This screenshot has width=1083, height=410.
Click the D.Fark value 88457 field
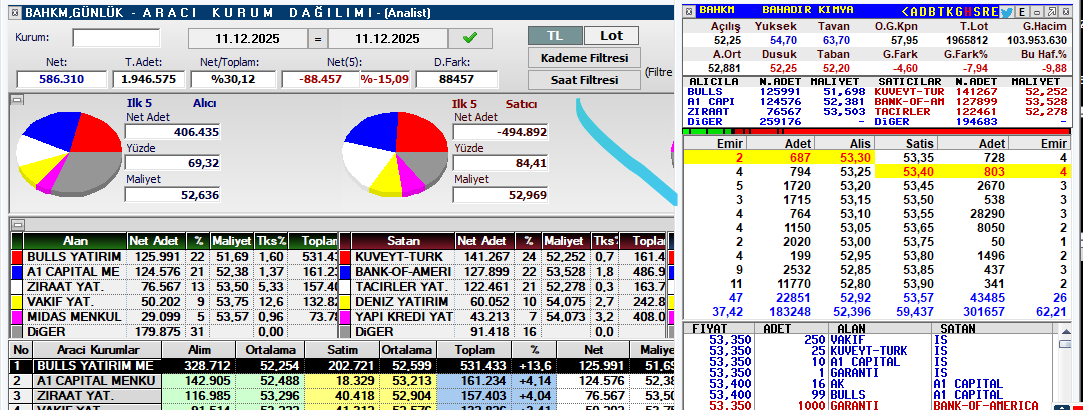pyautogui.click(x=459, y=79)
